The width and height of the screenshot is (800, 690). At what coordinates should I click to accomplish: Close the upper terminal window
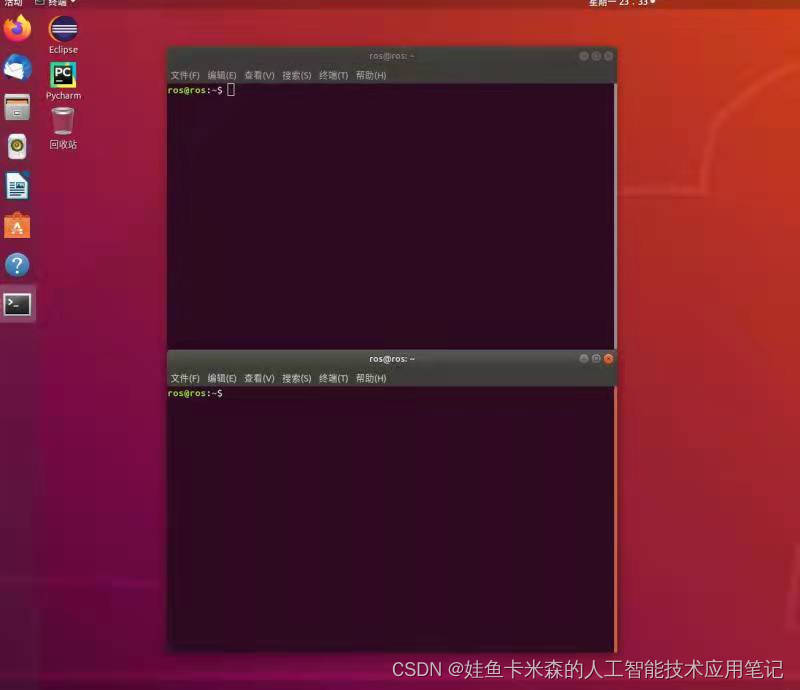point(608,56)
